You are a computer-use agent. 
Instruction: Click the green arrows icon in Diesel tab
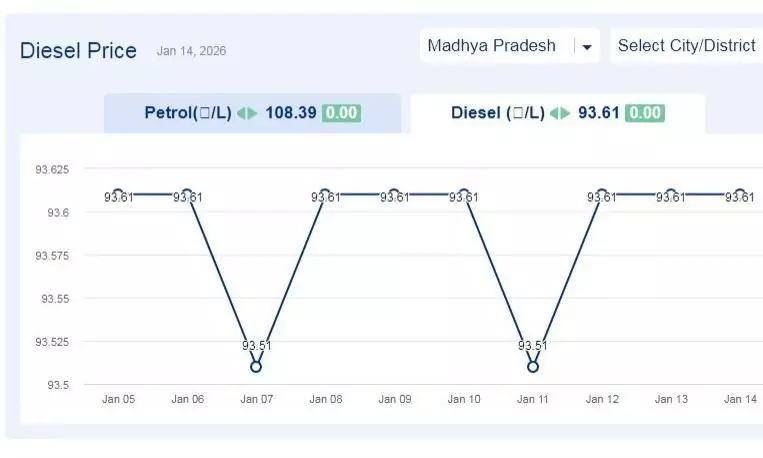tap(560, 113)
